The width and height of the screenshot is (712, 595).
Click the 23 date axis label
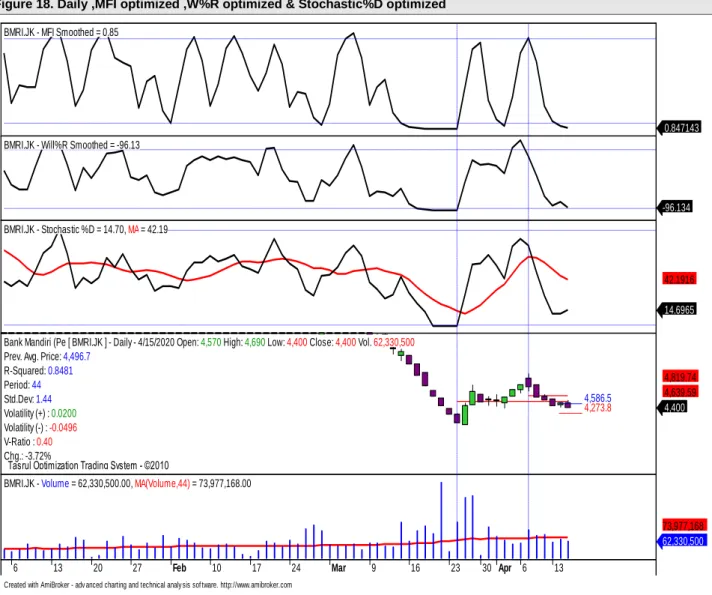pos(455,568)
